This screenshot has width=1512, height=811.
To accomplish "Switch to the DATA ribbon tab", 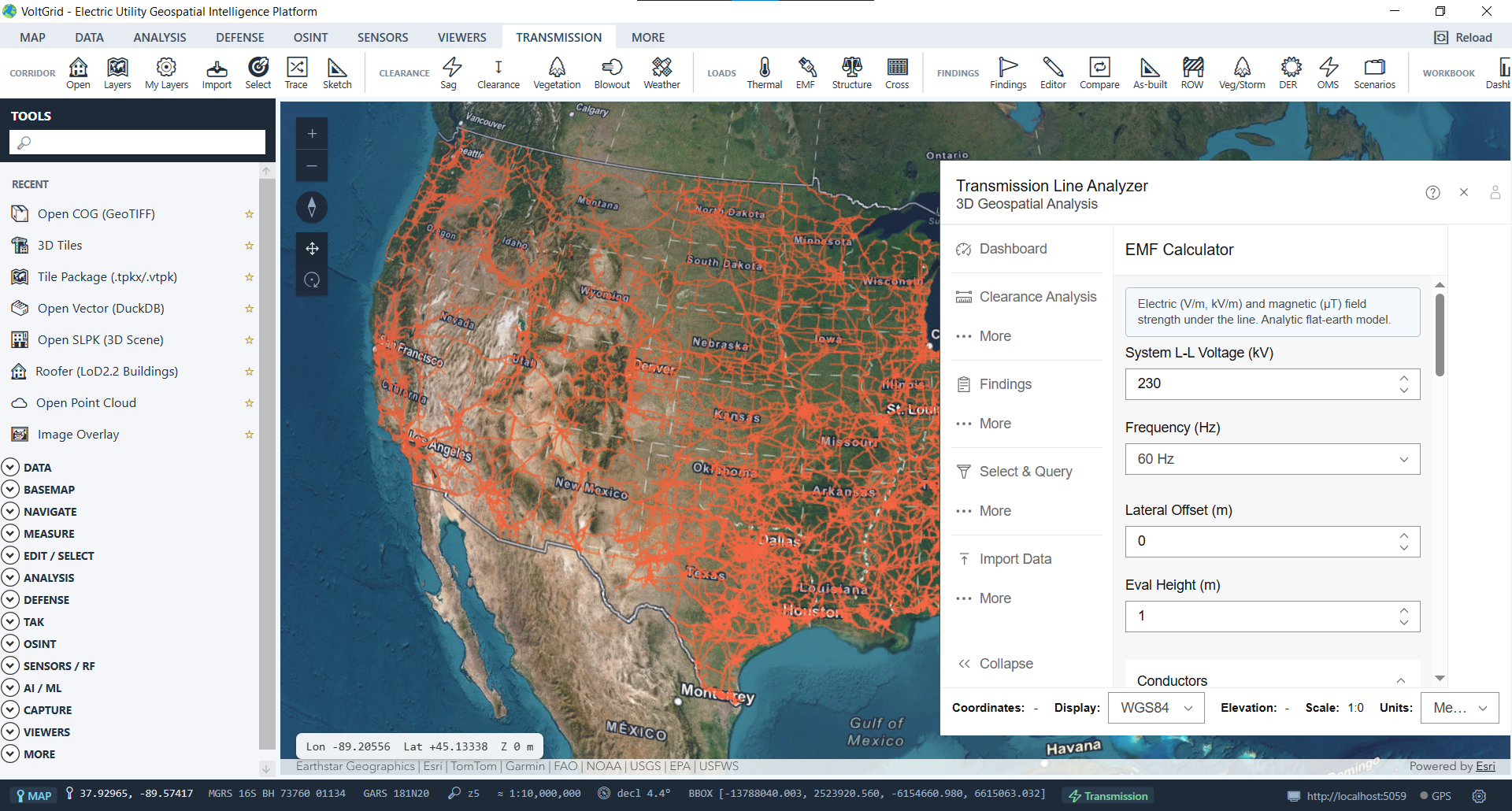I will click(90, 37).
